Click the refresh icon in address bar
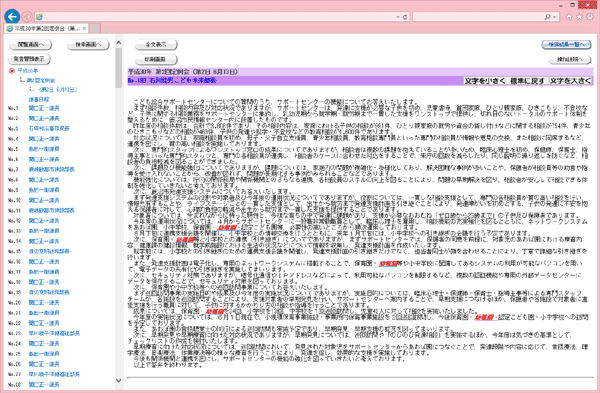Image resolution: width=600 pixels, height=393 pixels. click(x=405, y=17)
